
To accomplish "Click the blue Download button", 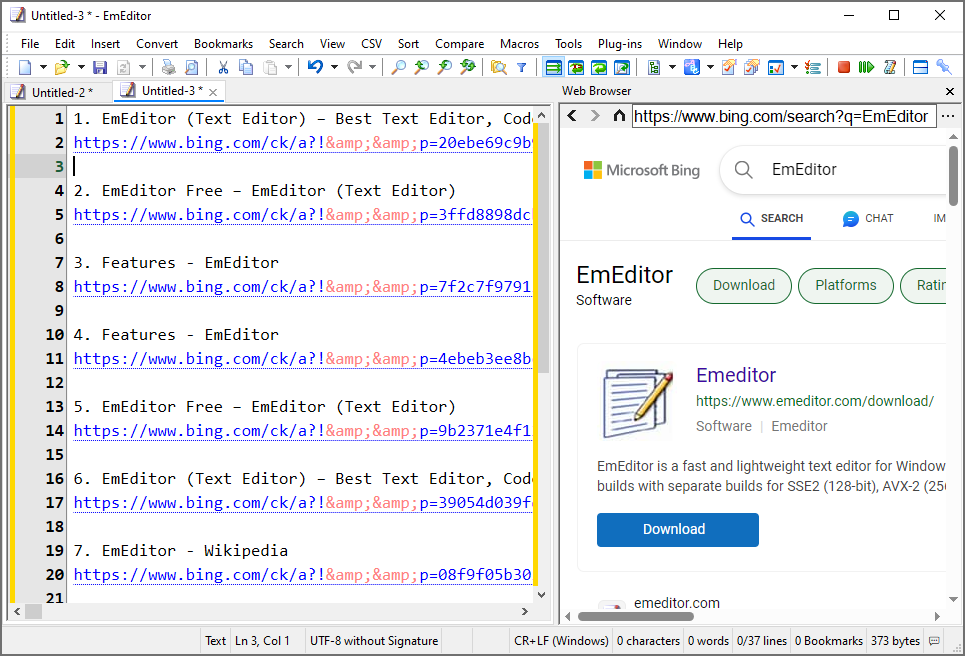I will pos(678,530).
